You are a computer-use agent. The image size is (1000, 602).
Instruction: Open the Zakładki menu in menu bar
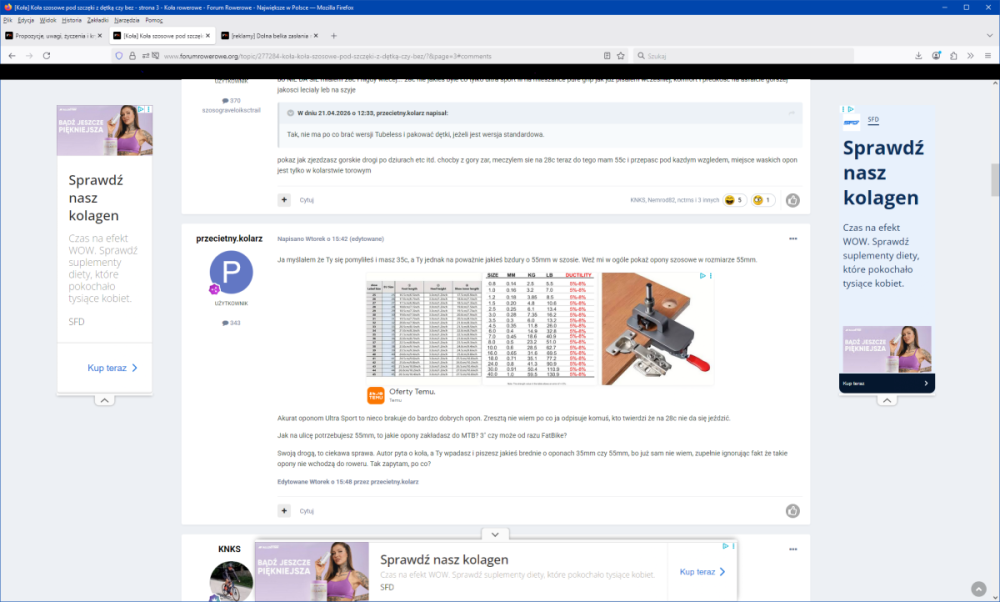[97, 20]
